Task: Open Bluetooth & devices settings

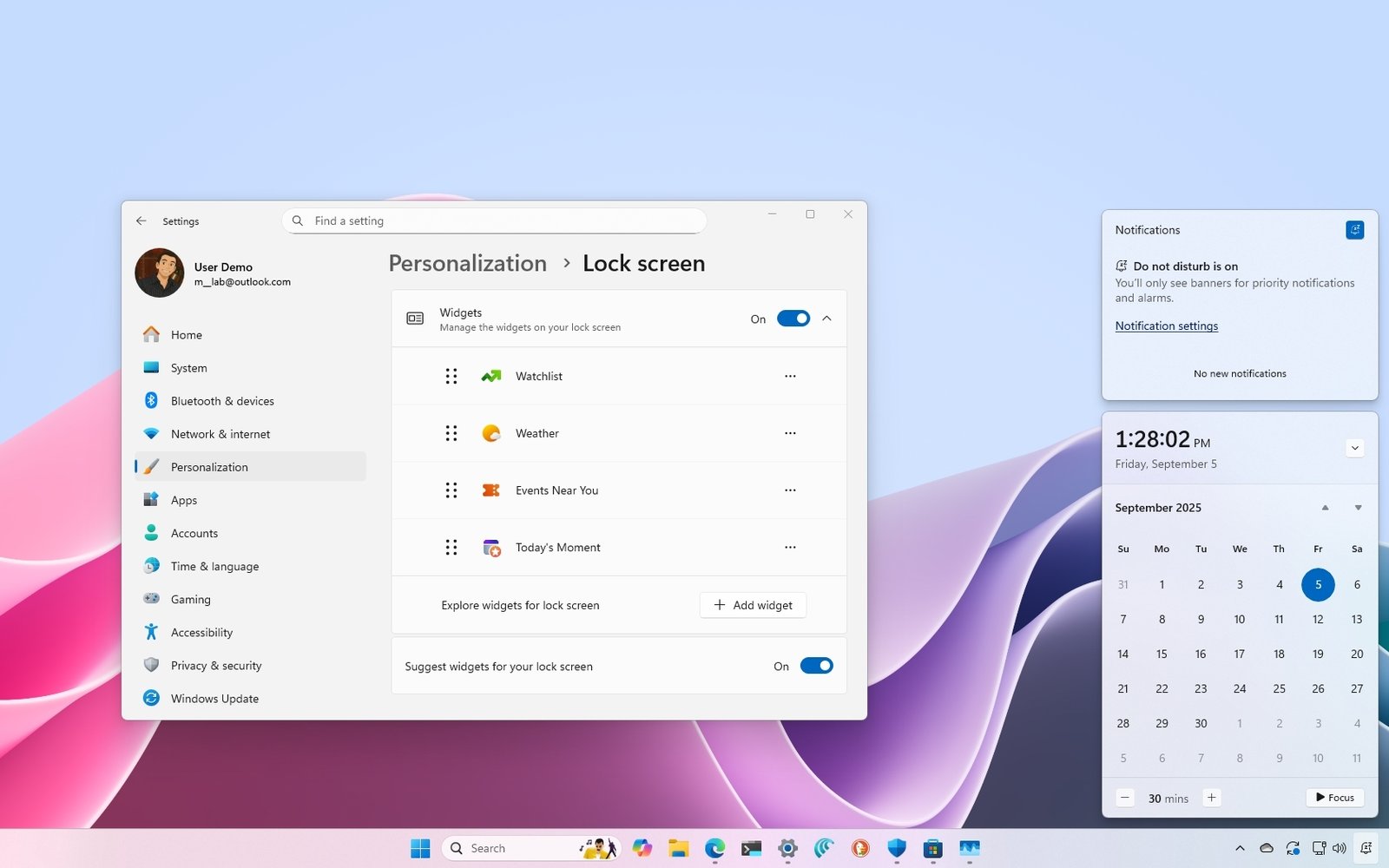Action: (x=222, y=400)
